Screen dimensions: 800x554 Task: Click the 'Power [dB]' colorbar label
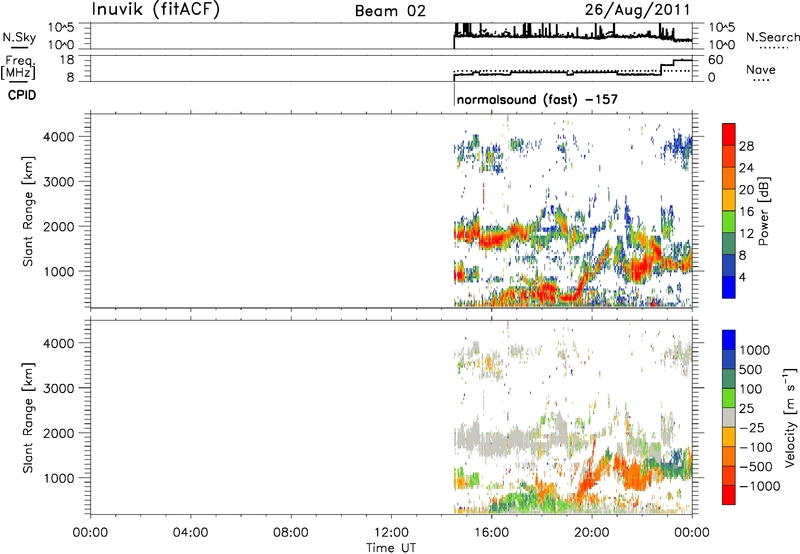point(763,211)
